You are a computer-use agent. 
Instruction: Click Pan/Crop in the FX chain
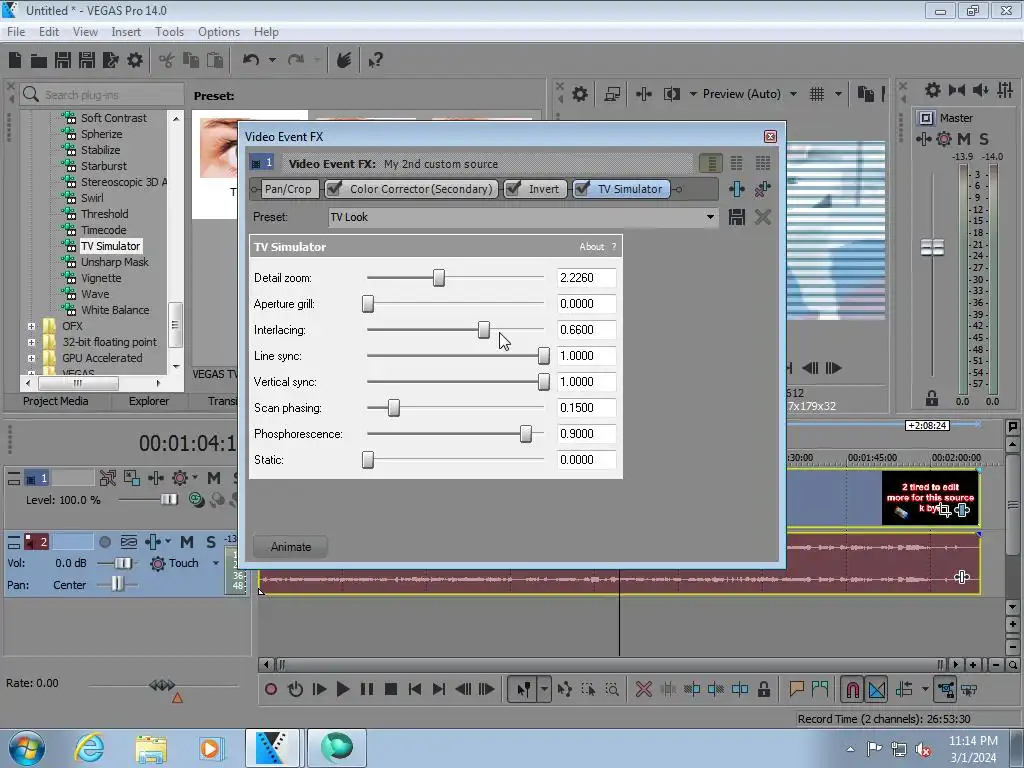[288, 189]
